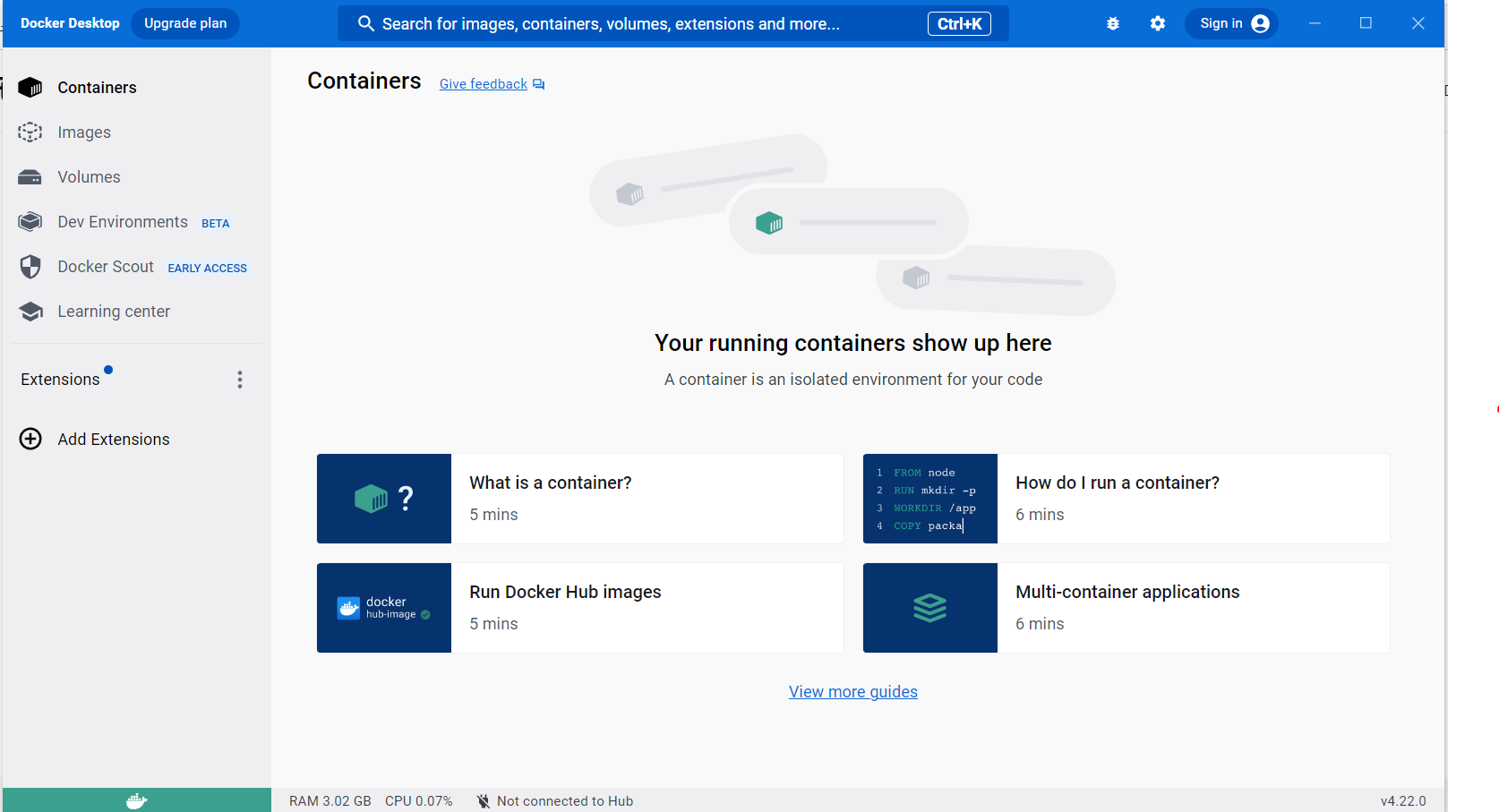This screenshot has height=812, width=1499.
Task: Click Add Extensions label
Action: tap(114, 440)
